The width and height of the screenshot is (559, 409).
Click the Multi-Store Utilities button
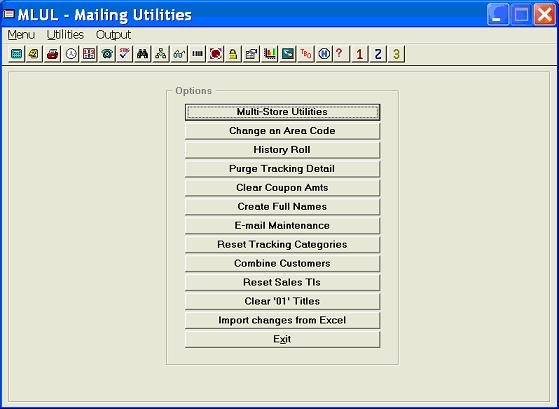point(282,112)
